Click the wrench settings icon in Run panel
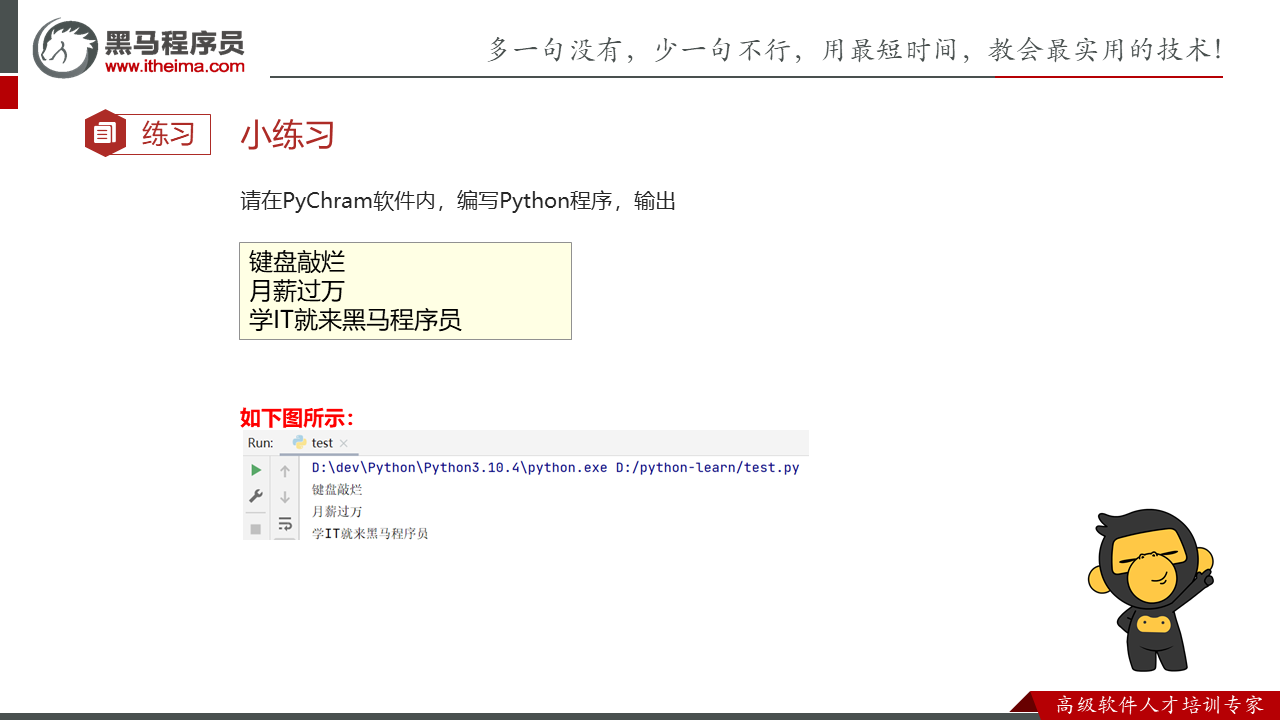 (256, 497)
